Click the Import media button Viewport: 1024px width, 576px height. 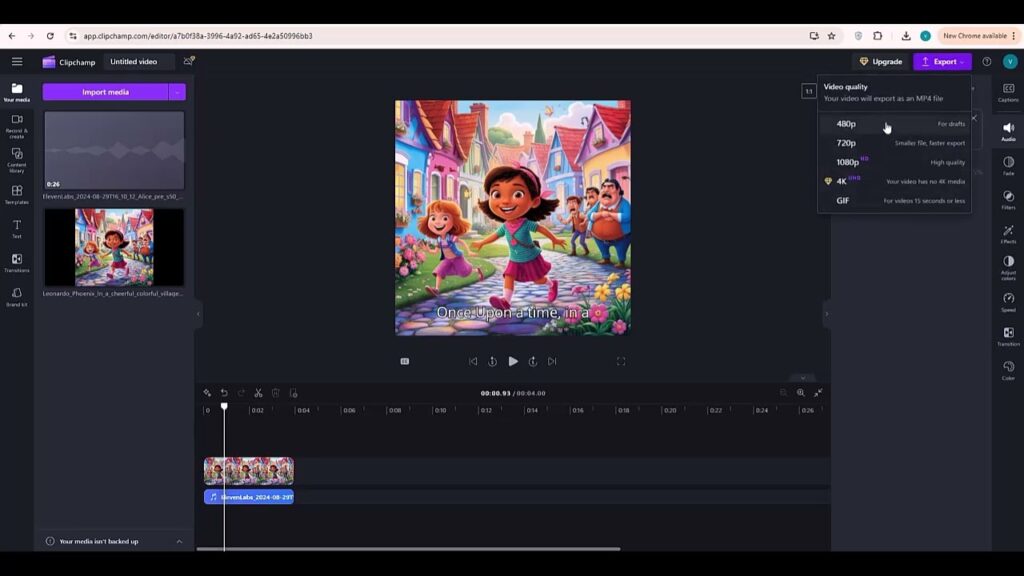105,92
